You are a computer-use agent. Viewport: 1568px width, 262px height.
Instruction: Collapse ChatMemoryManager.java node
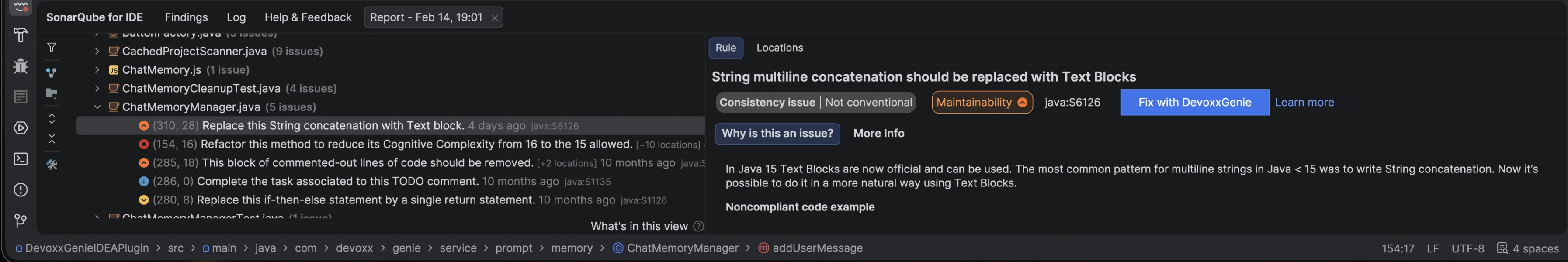[x=97, y=107]
